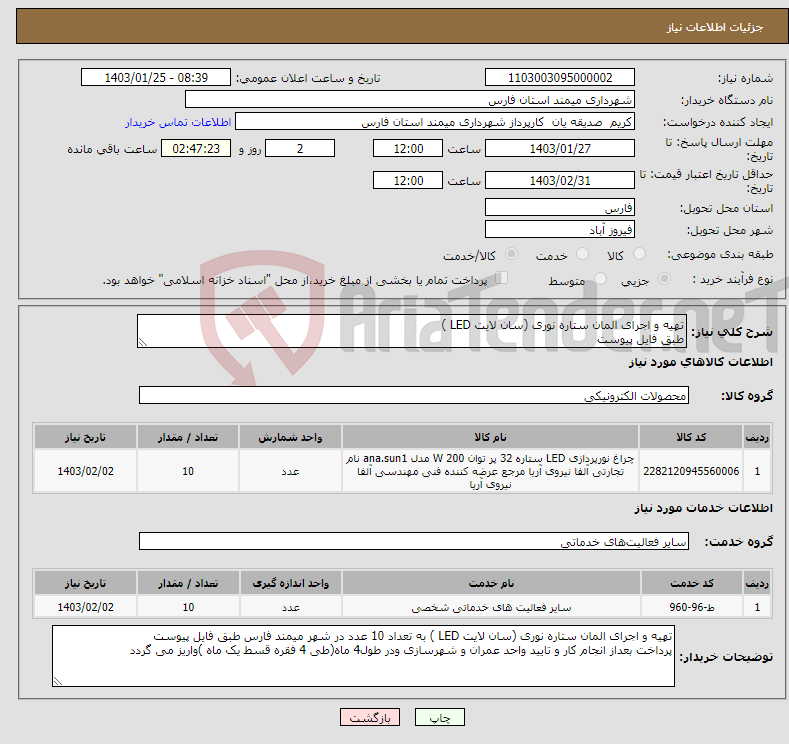Click the نام کالا column header
Image resolution: width=789 pixels, height=744 pixels.
490,437
